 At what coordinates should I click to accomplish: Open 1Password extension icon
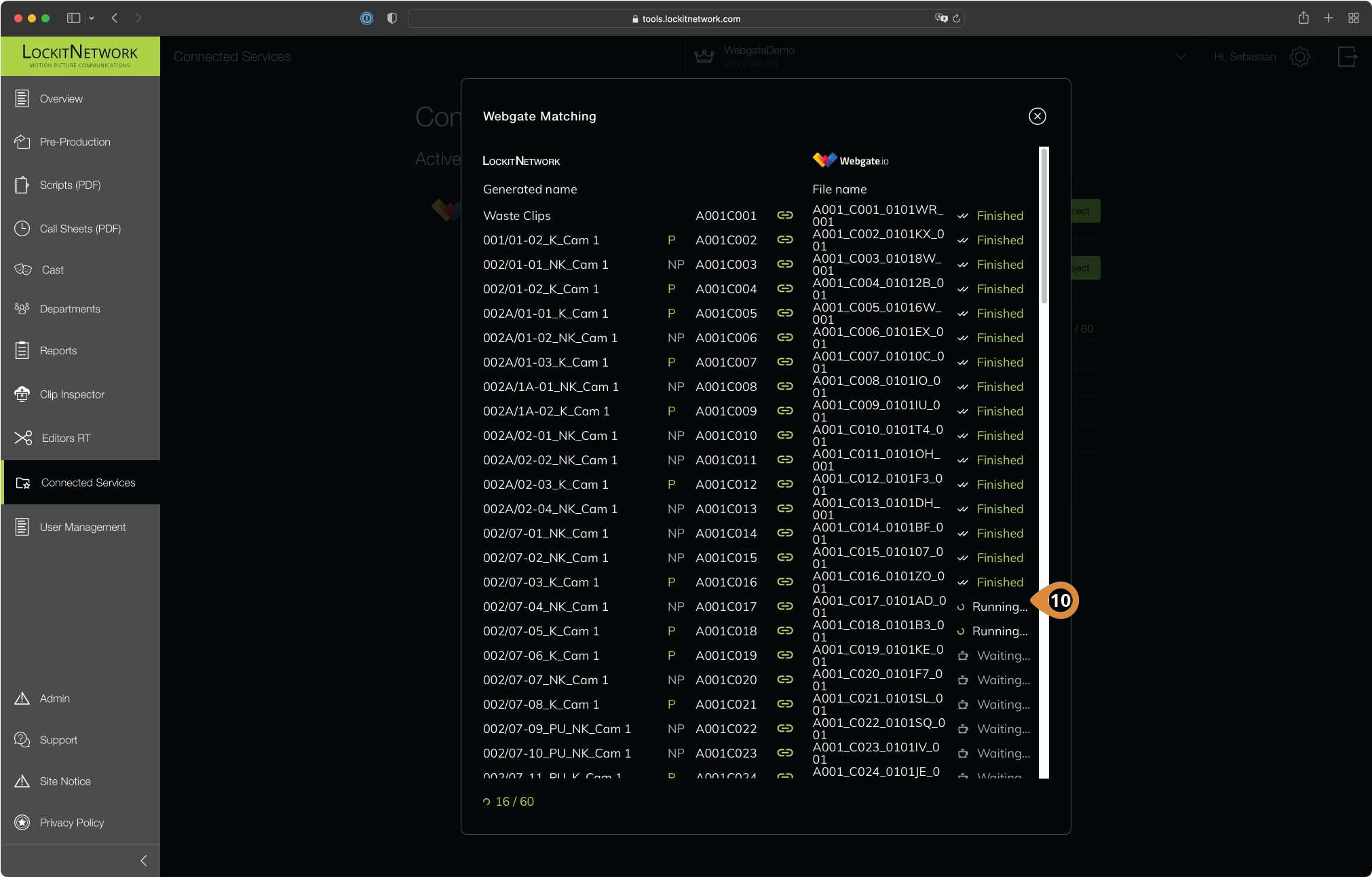pyautogui.click(x=366, y=18)
